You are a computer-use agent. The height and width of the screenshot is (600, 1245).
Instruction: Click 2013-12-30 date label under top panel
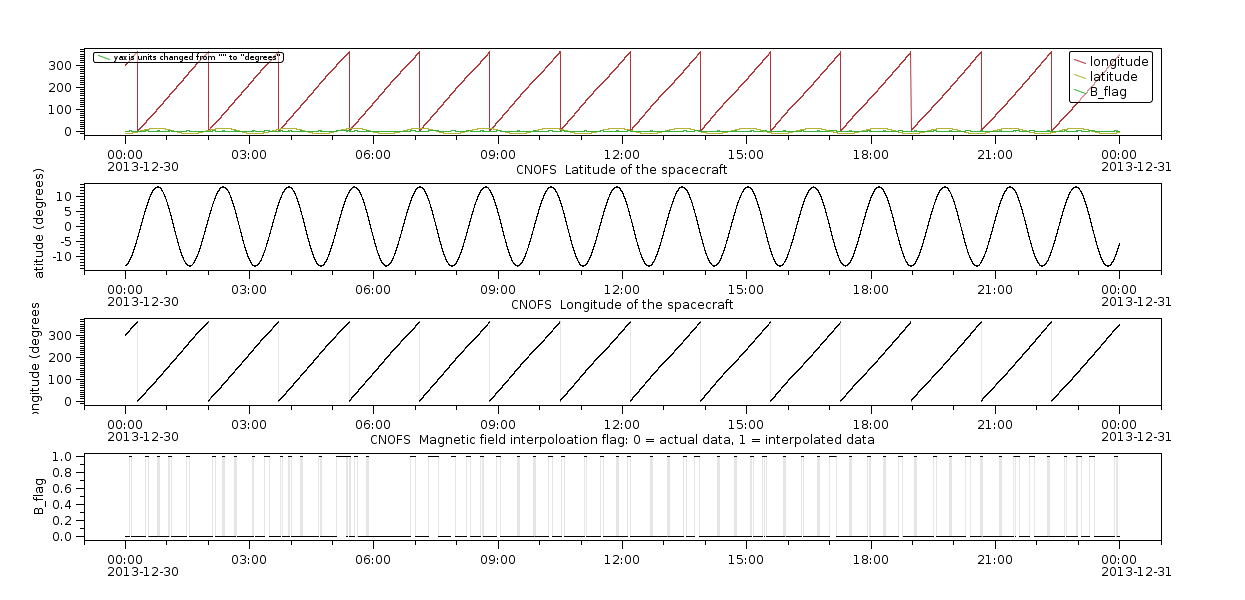point(143,167)
